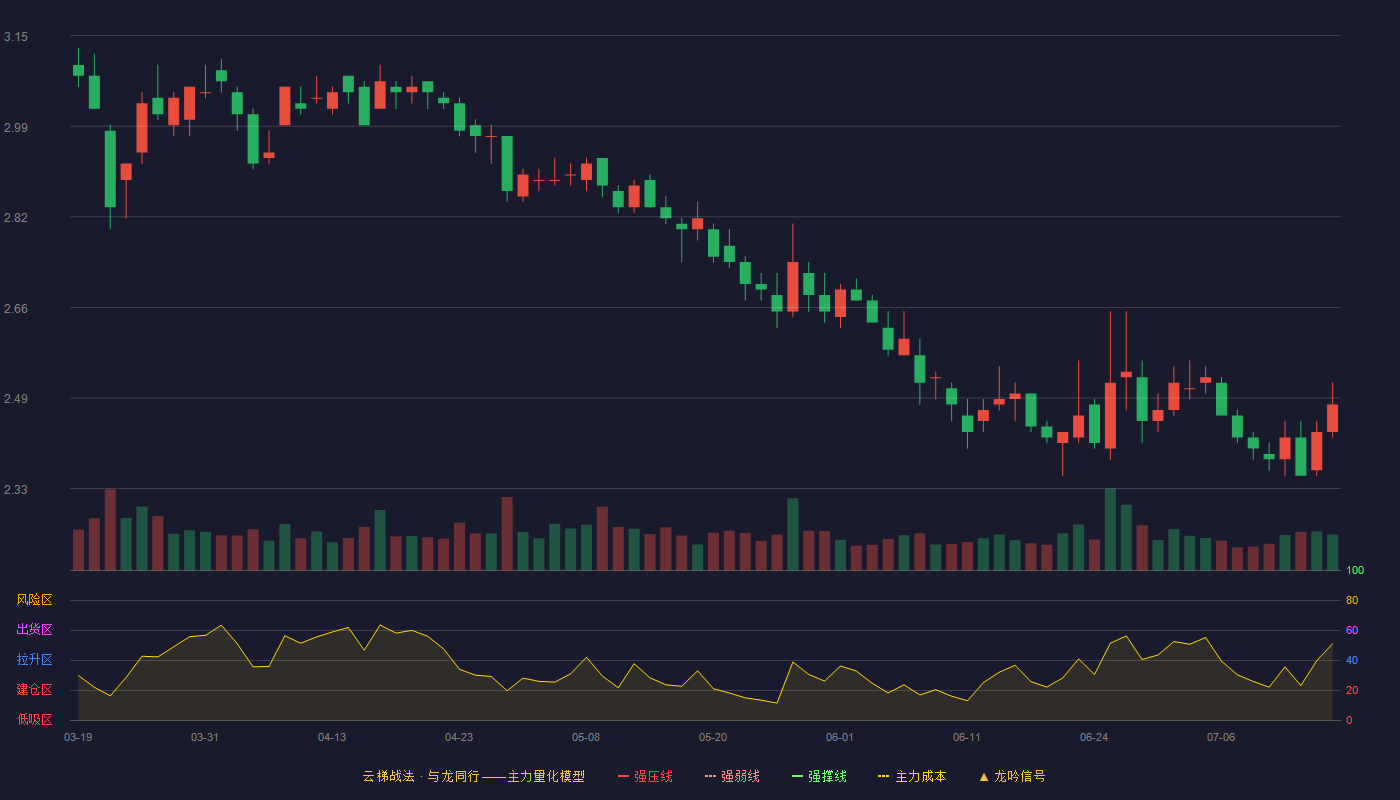The height and width of the screenshot is (800, 1400).
Task: Toggle the 强压线 legend entry
Action: click(x=645, y=776)
